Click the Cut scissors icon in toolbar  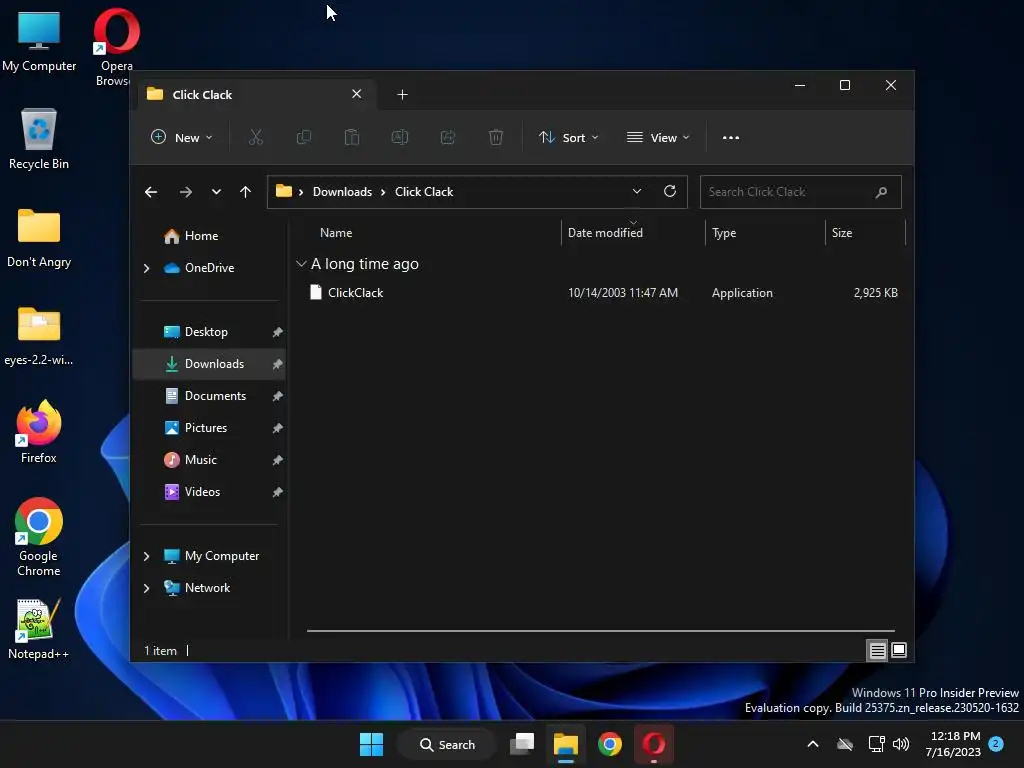[255, 137]
